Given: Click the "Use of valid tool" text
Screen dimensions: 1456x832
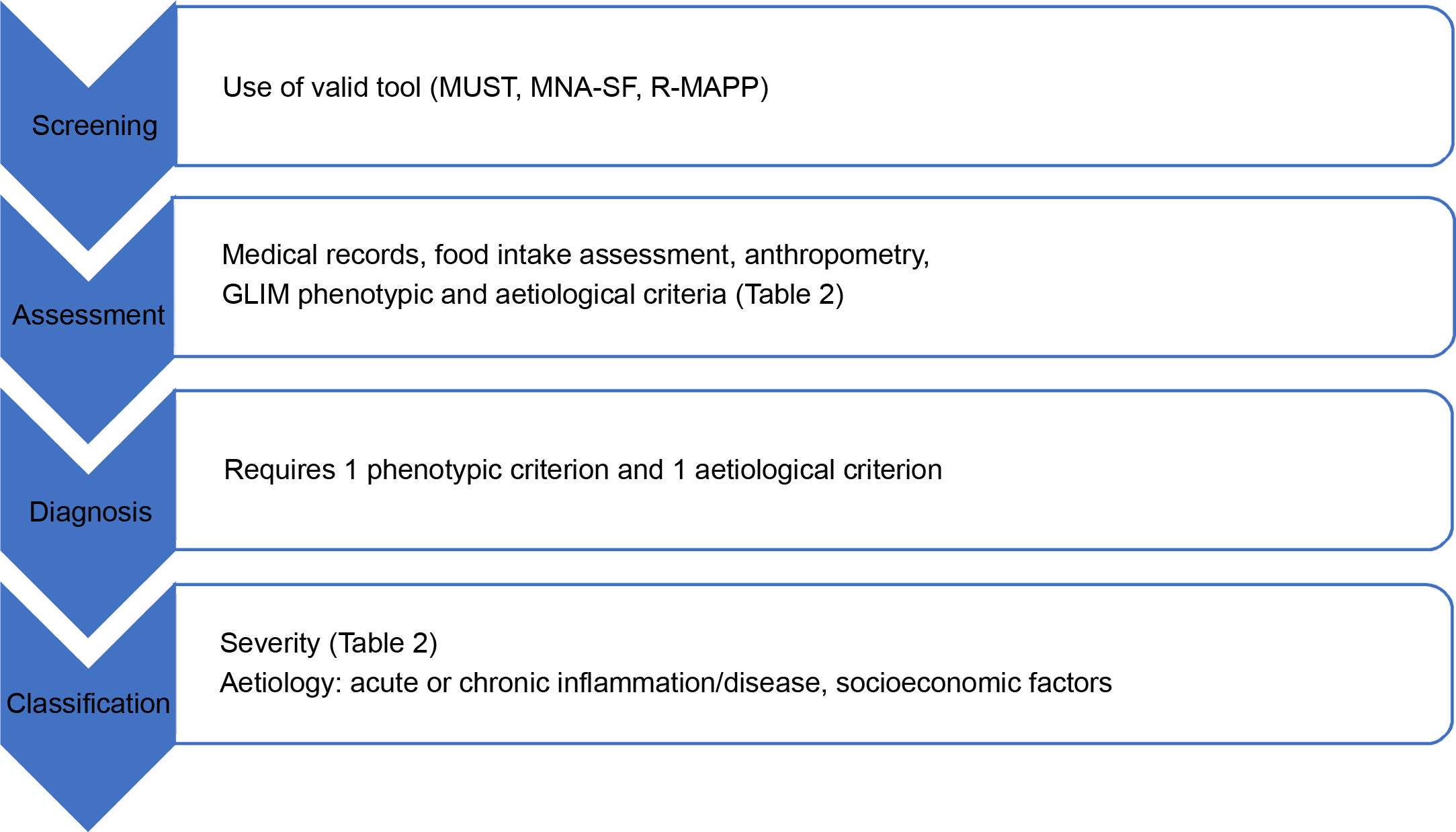Looking at the screenshot, I should tap(321, 87).
